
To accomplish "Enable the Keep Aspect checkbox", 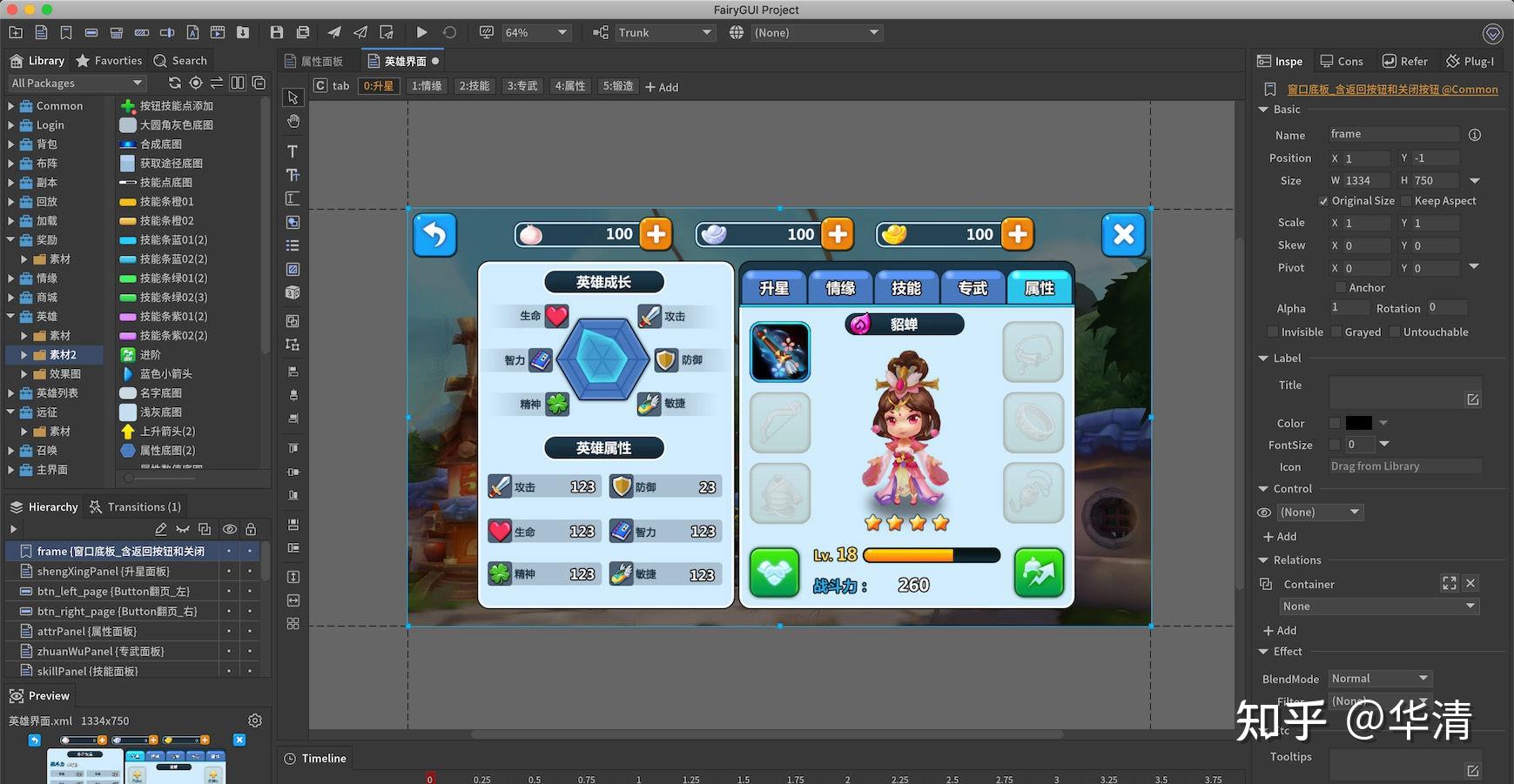I will click(1406, 200).
